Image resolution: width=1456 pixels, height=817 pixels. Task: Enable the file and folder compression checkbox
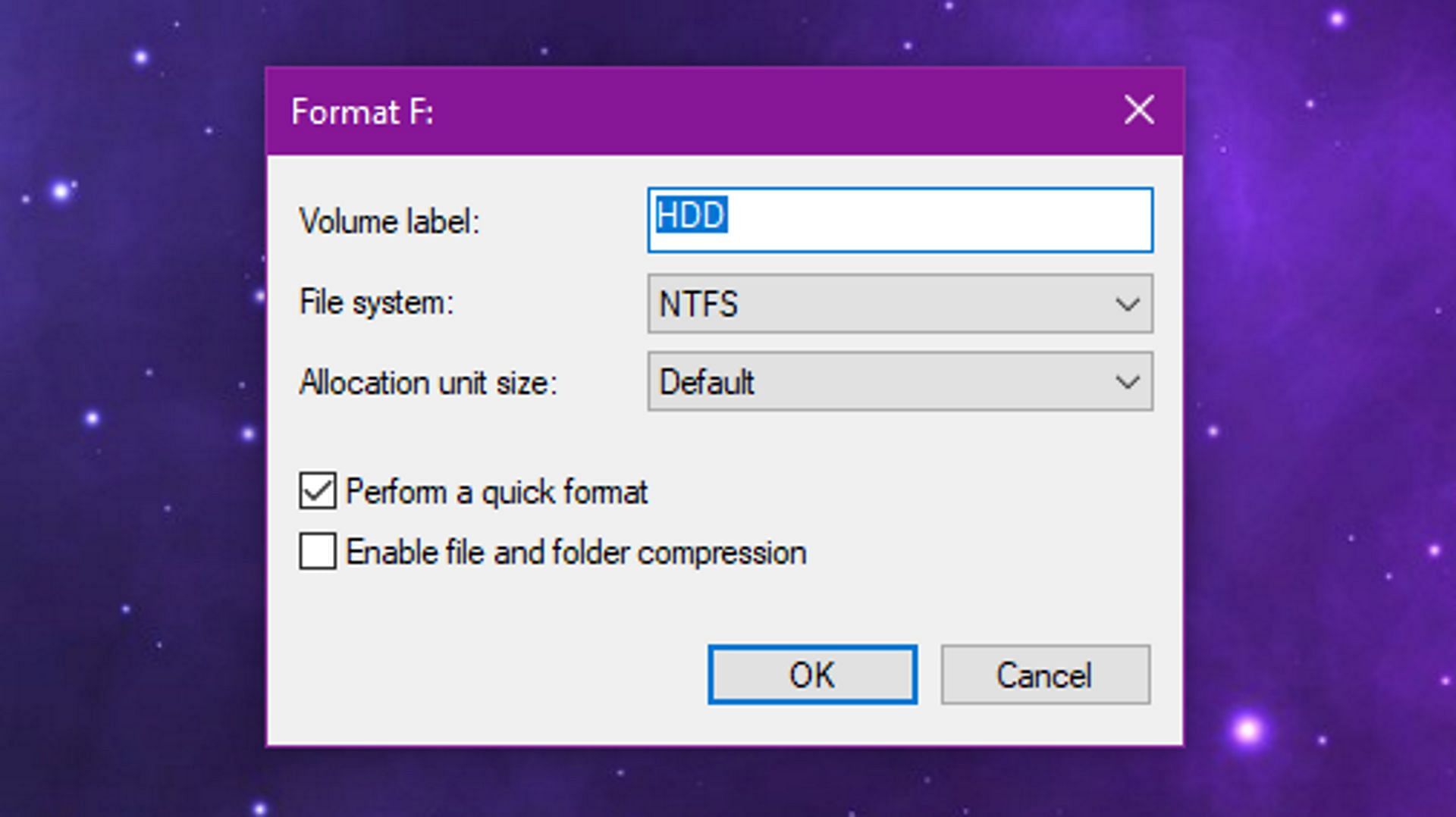coord(317,551)
